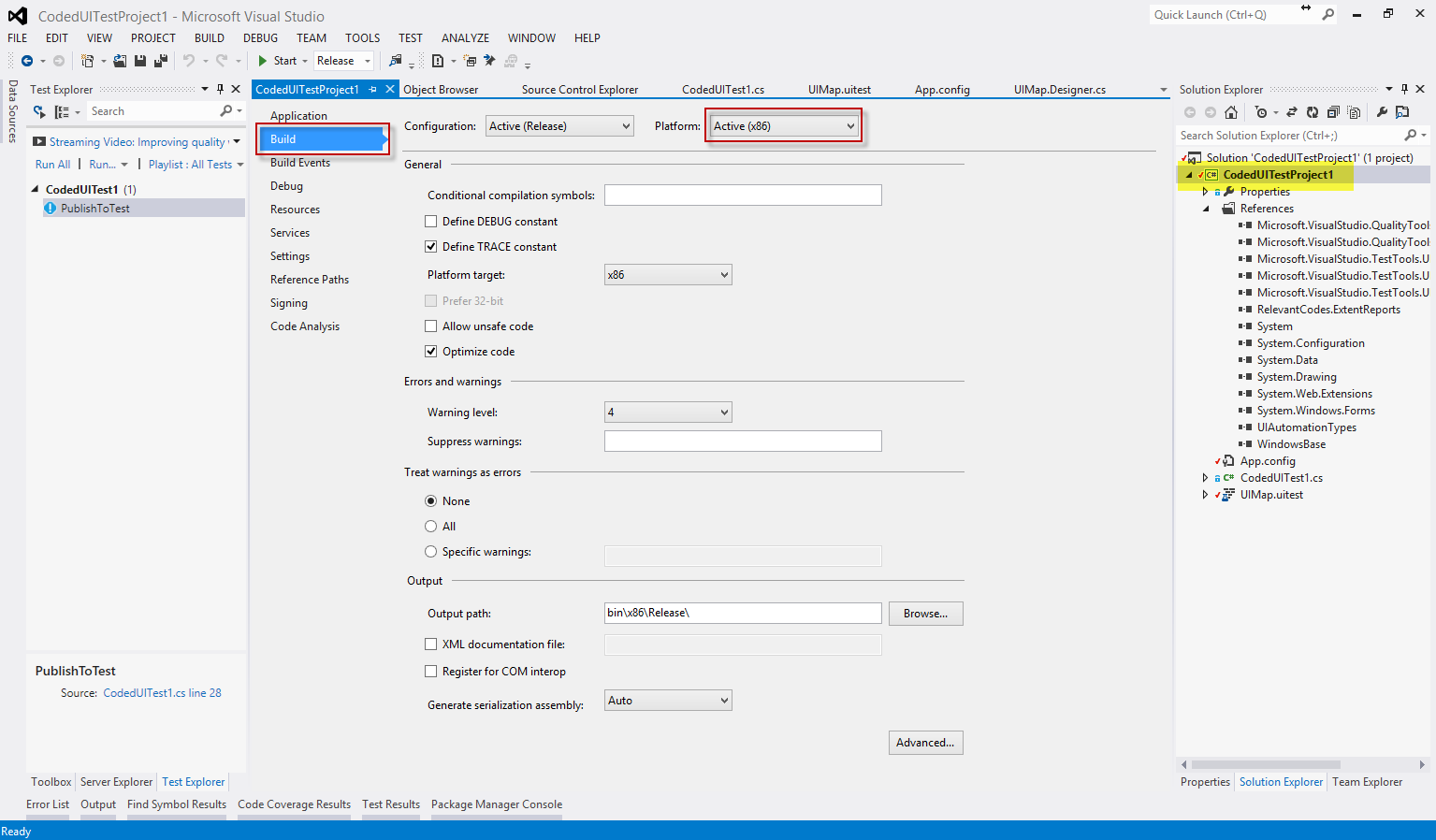Click the Group By icon in Test Explorer
The width and height of the screenshot is (1436, 840).
62,111
